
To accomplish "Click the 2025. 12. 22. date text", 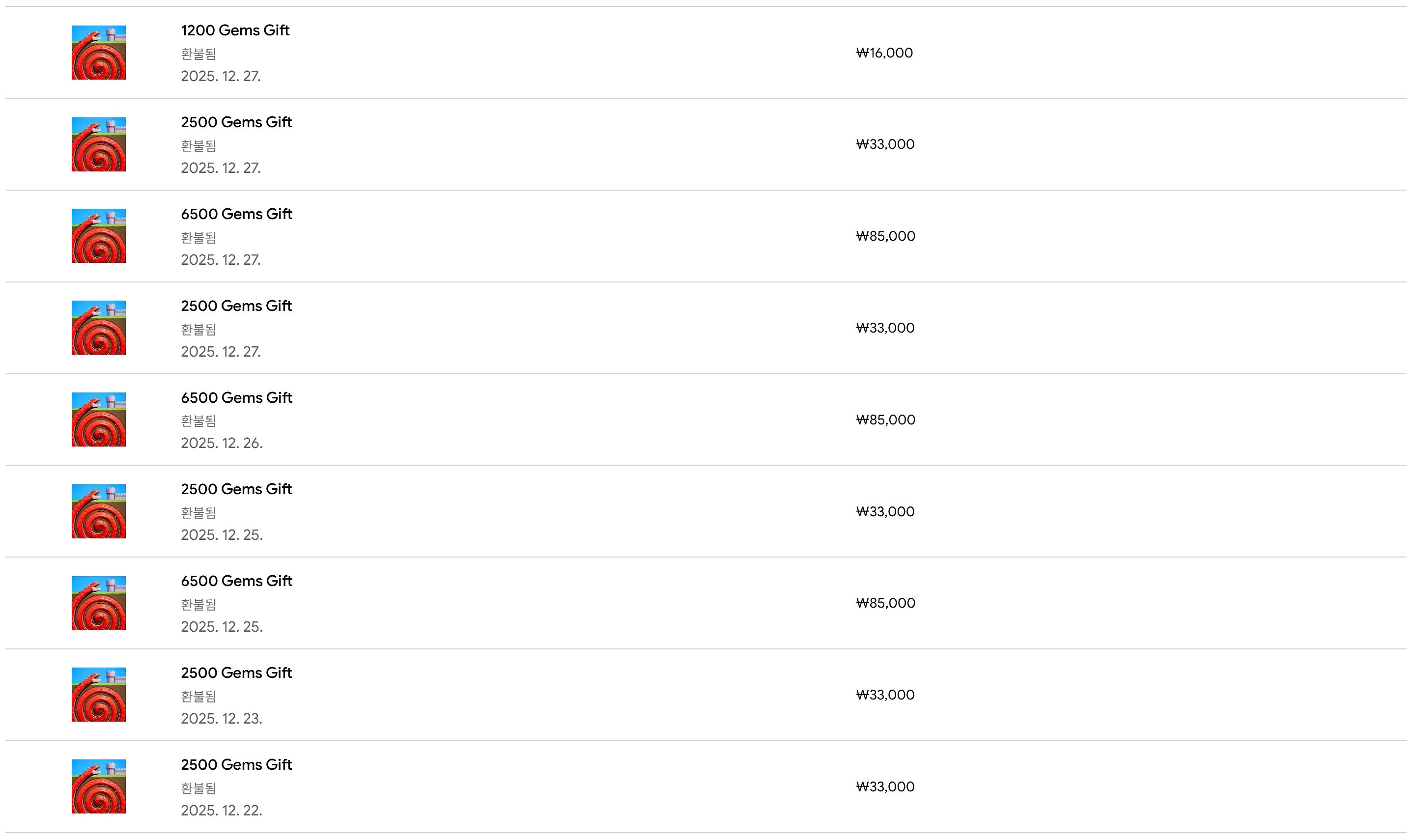I will 221,810.
